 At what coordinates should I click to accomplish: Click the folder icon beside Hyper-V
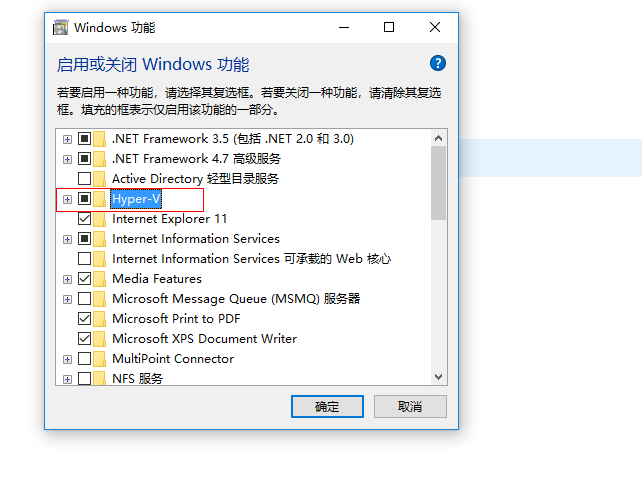[99, 199]
